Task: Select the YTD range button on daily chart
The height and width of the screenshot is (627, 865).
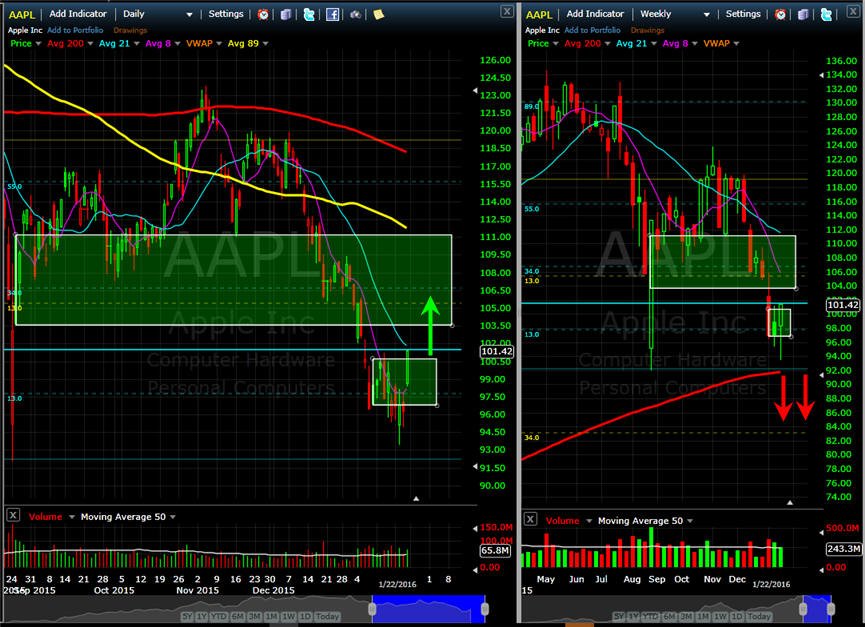Action: tap(219, 616)
